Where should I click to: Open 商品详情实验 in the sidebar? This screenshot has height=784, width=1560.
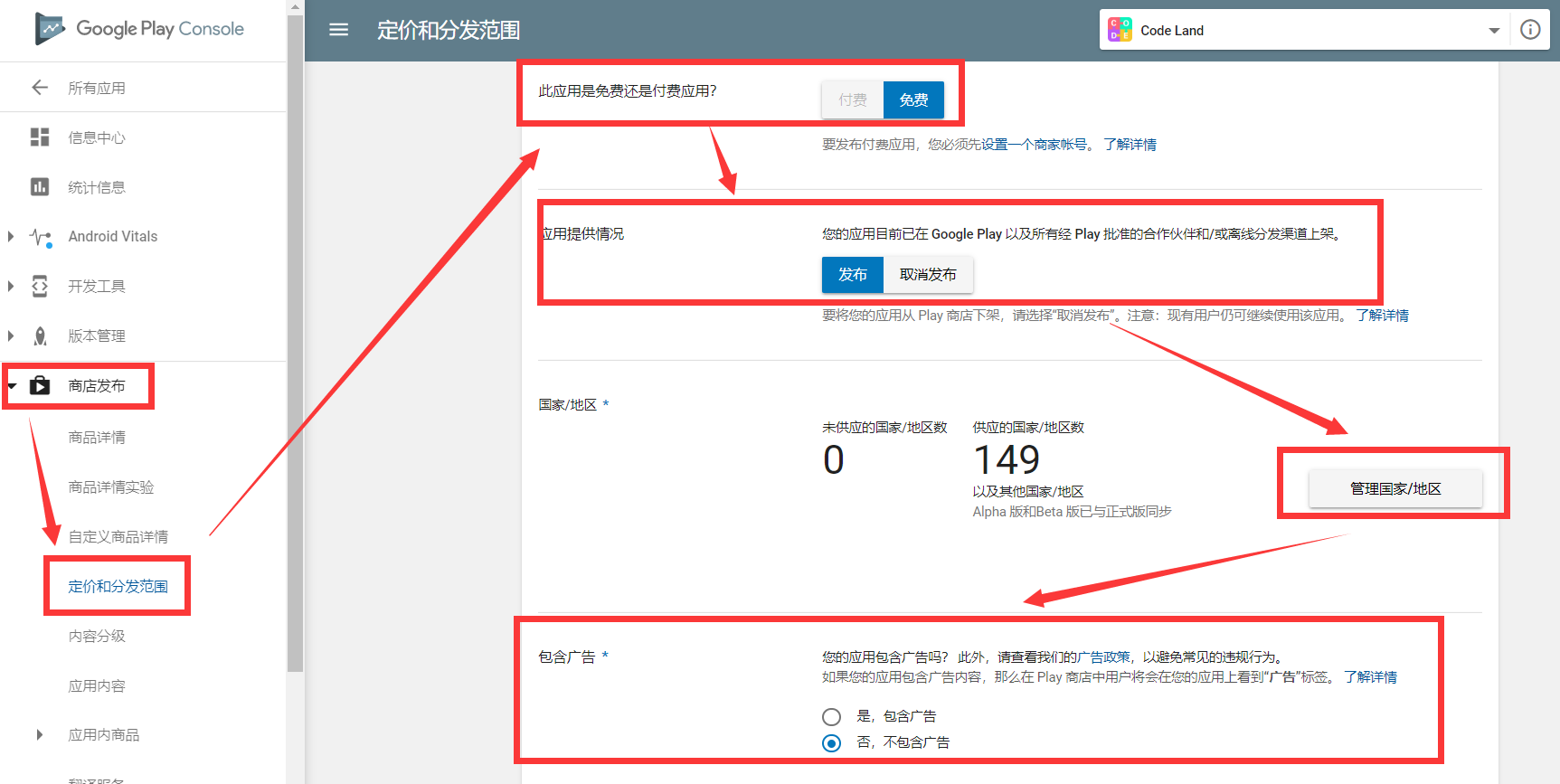(111, 487)
